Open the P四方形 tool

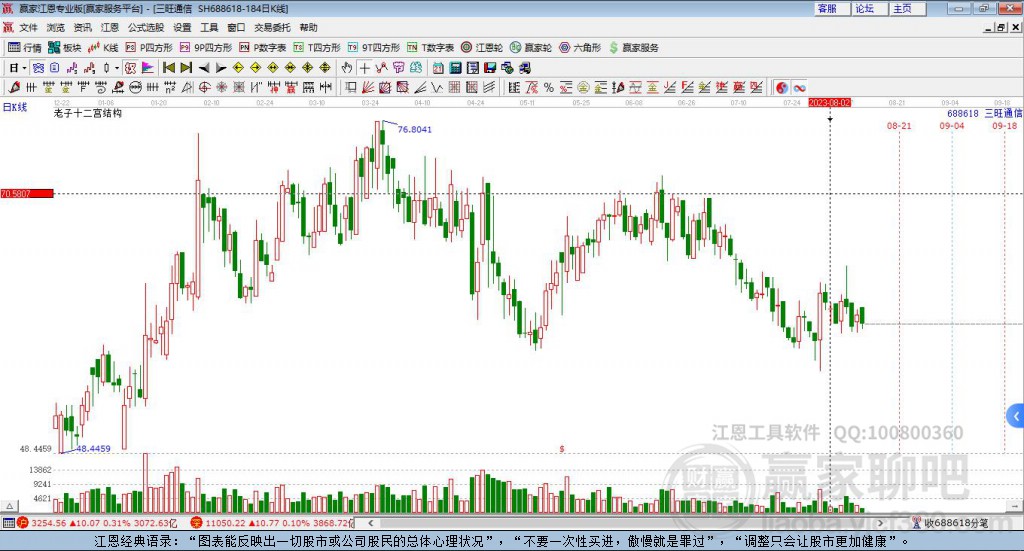(x=149, y=48)
